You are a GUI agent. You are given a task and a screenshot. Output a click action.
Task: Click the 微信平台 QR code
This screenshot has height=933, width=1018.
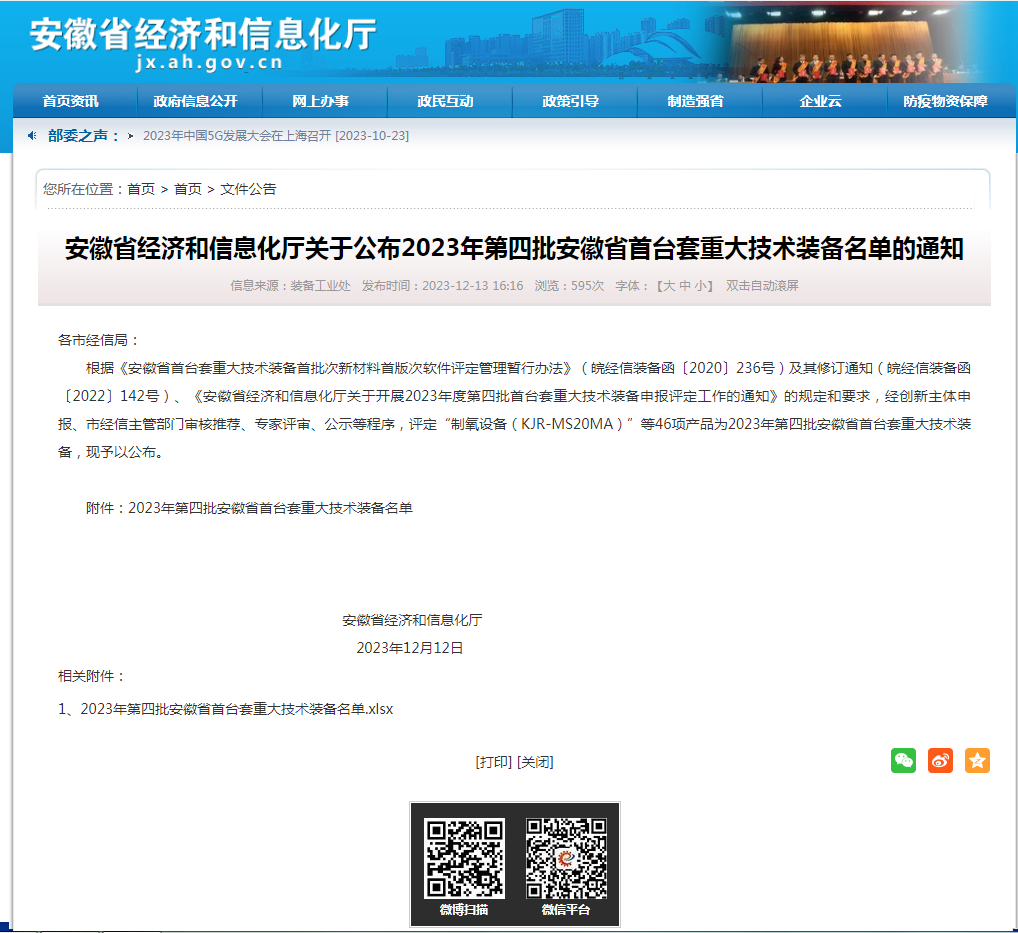click(x=566, y=858)
